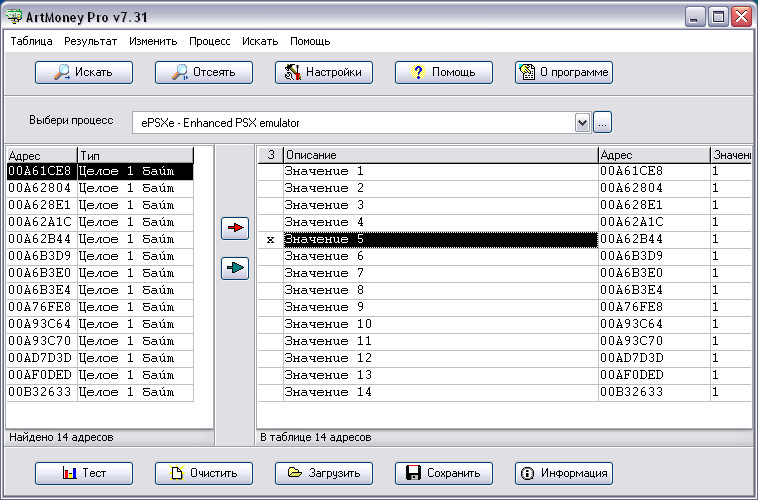Toggle freeze cell for Значение 4 row

coord(270,222)
